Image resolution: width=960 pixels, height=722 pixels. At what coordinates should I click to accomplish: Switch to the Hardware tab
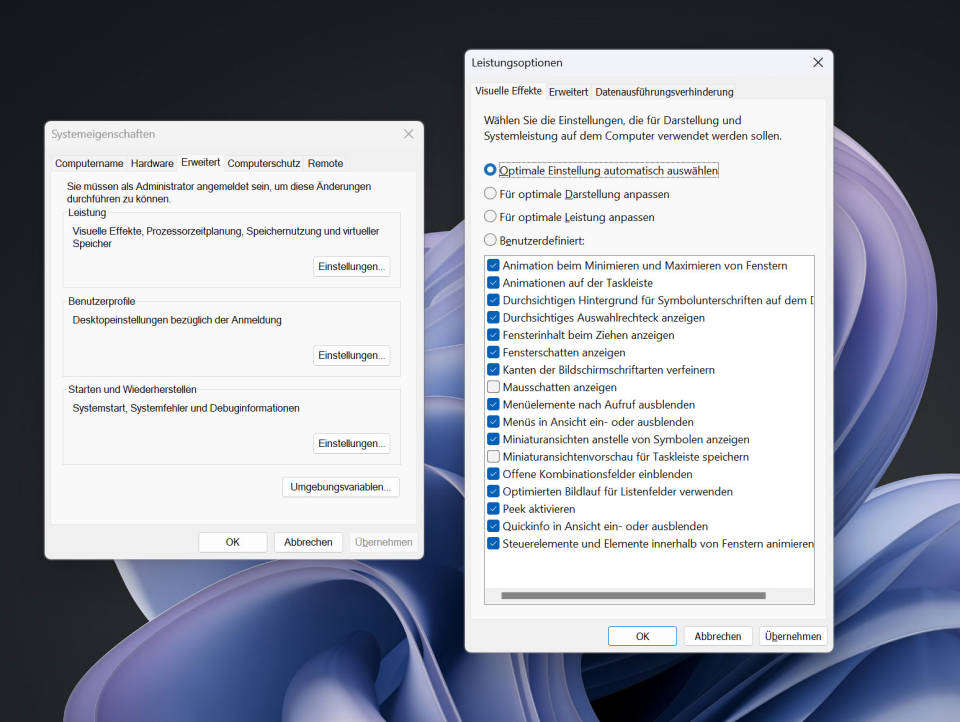point(152,163)
